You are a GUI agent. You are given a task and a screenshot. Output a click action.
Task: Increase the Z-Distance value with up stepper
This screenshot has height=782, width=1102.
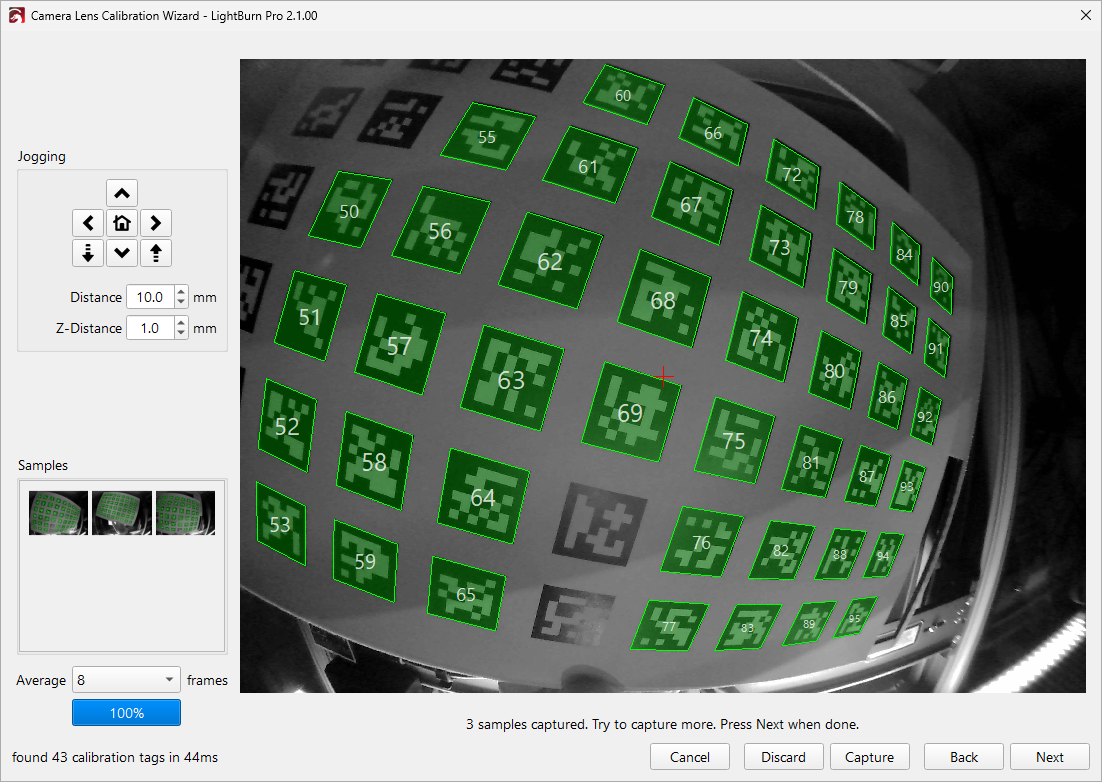(x=181, y=322)
